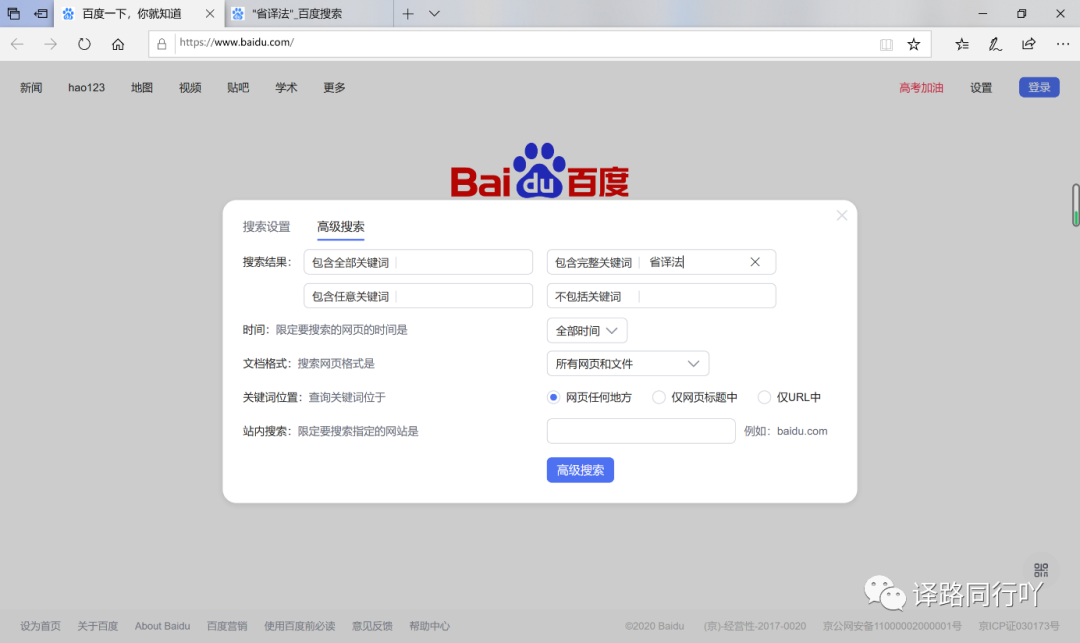Focus the 包含全部关键词 input field
The width and height of the screenshot is (1080, 643).
pos(418,262)
